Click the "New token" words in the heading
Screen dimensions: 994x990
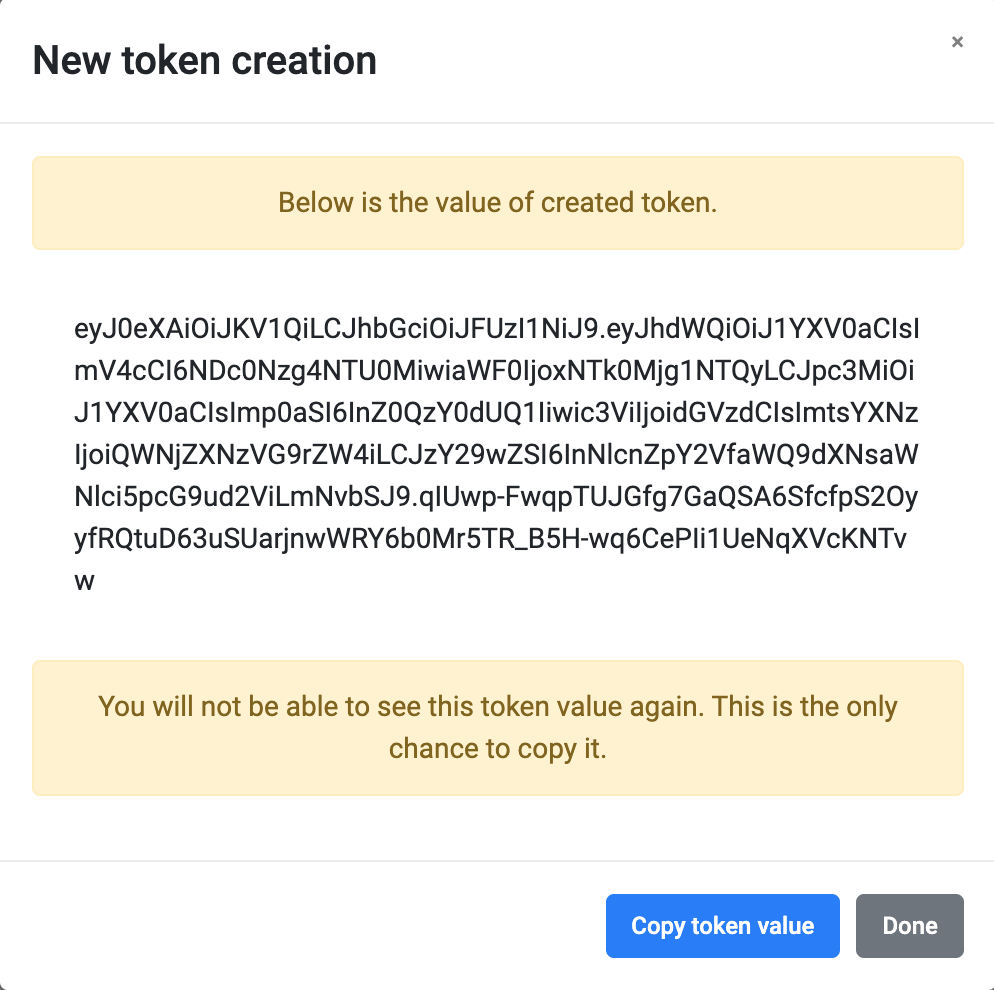(128, 61)
